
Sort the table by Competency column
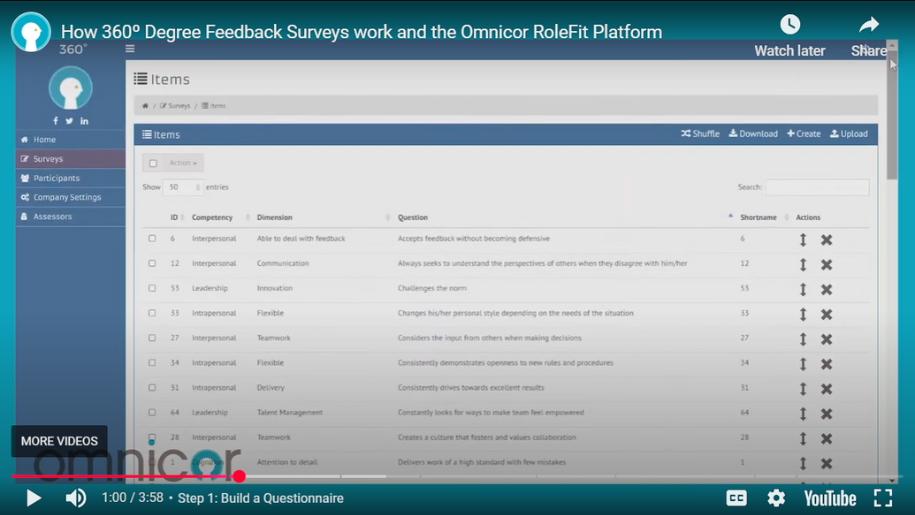[x=213, y=217]
